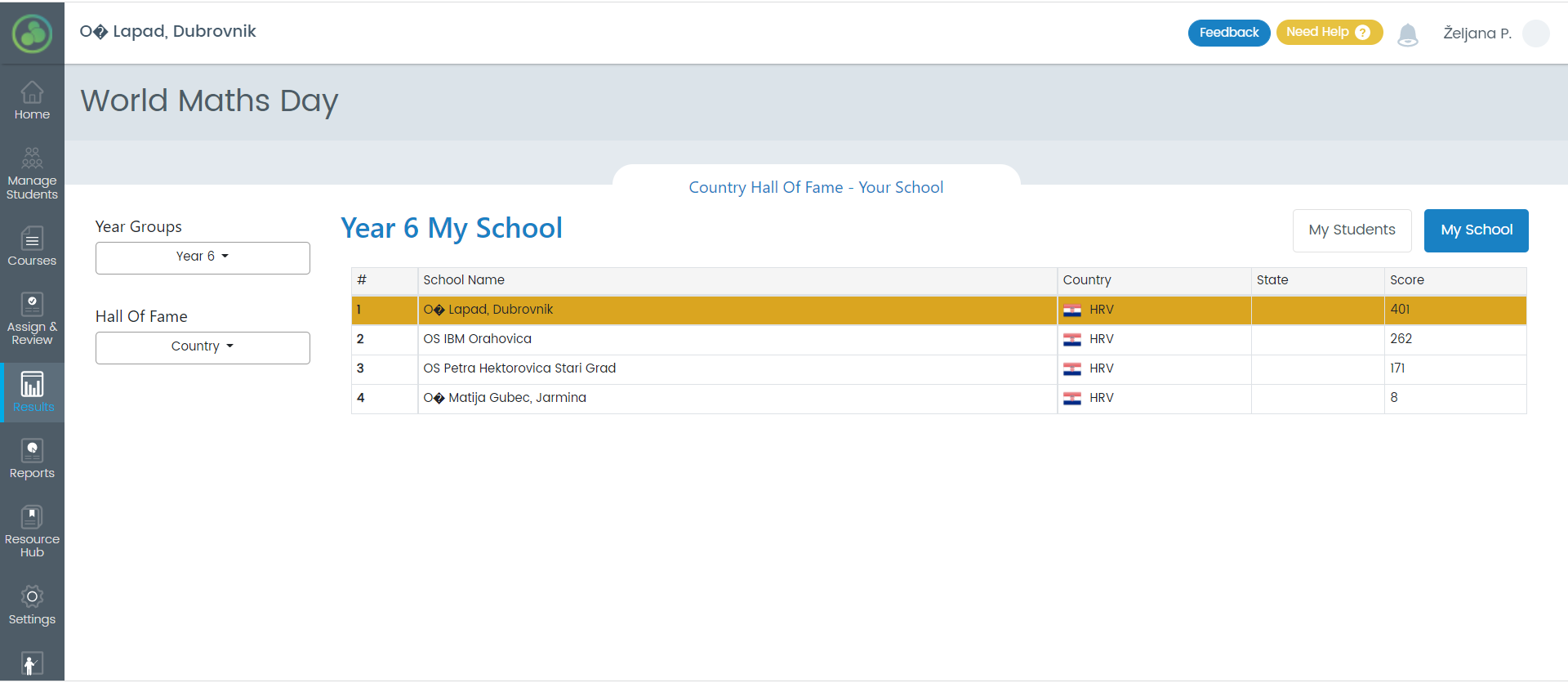1568x683 pixels.
Task: Click score 171 cell
Action: pos(1455,368)
